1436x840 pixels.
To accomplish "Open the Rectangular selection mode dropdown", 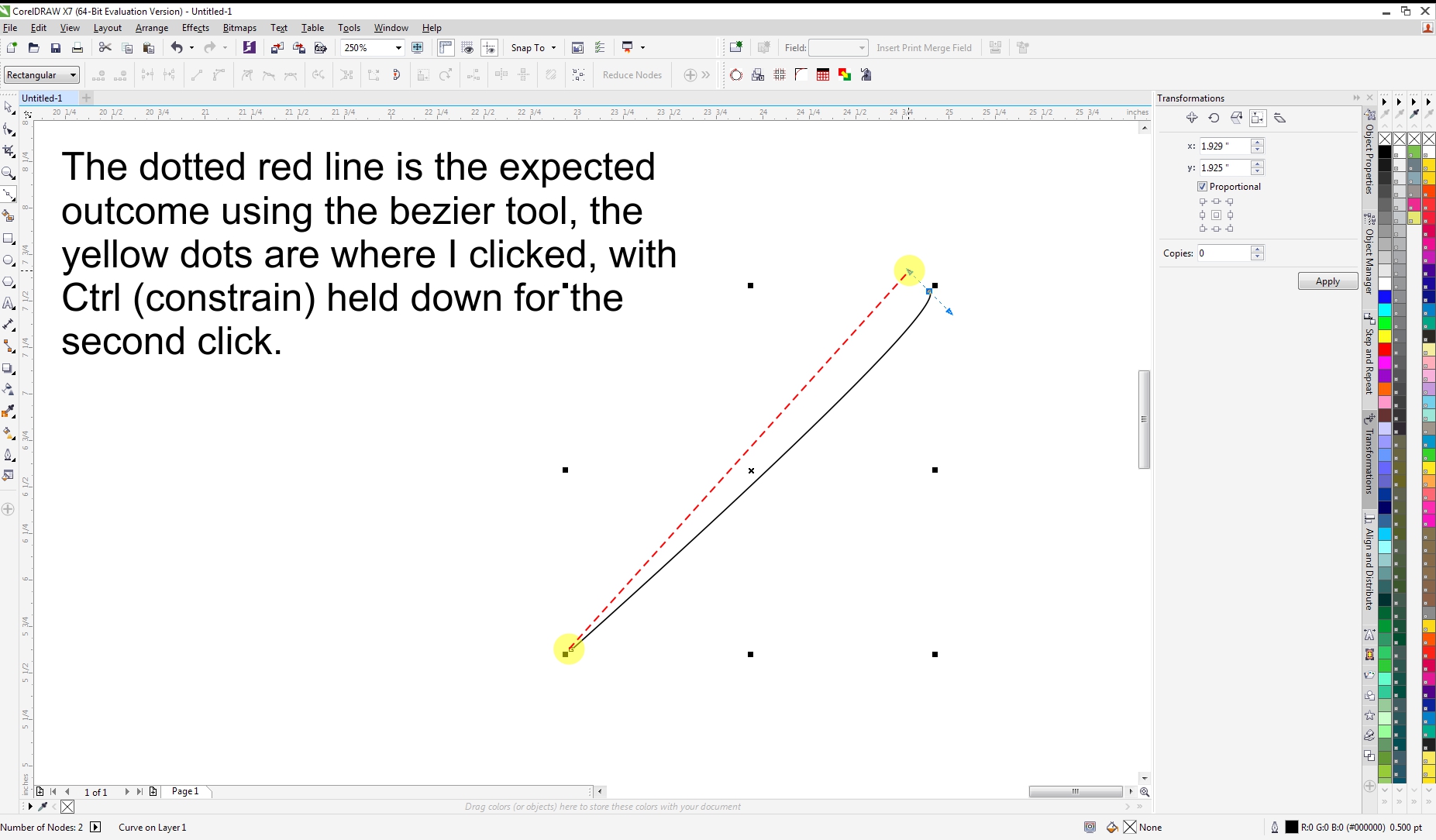I will (x=42, y=75).
